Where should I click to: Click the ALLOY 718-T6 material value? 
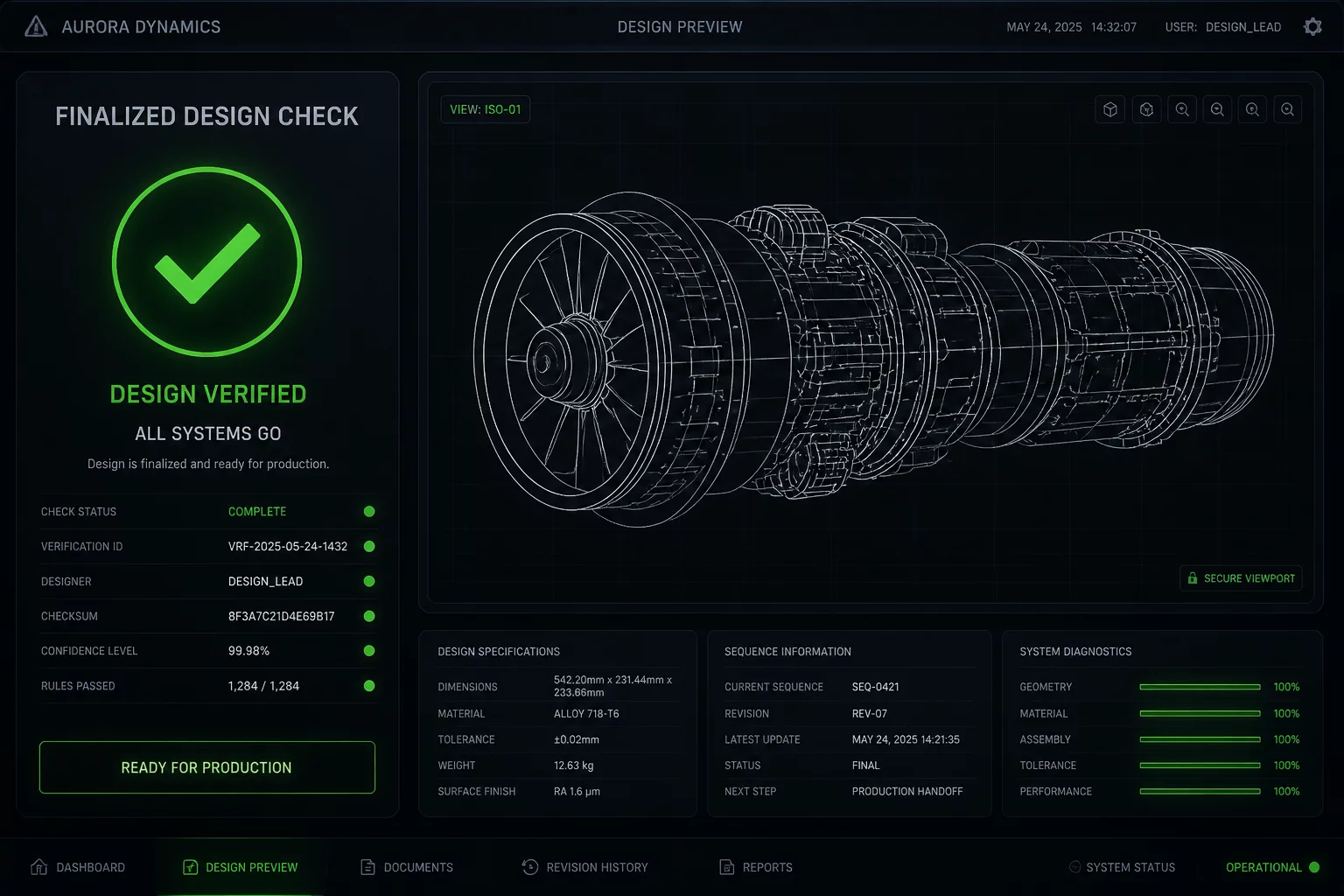(x=586, y=714)
